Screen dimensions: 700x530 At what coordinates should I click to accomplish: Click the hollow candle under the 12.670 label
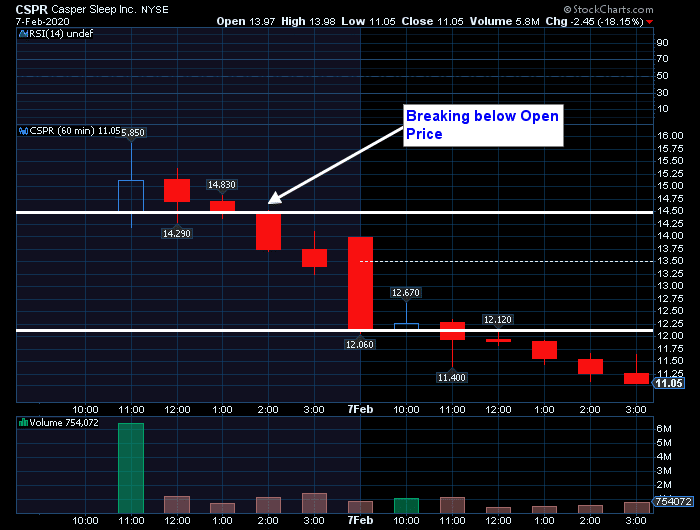[406, 326]
